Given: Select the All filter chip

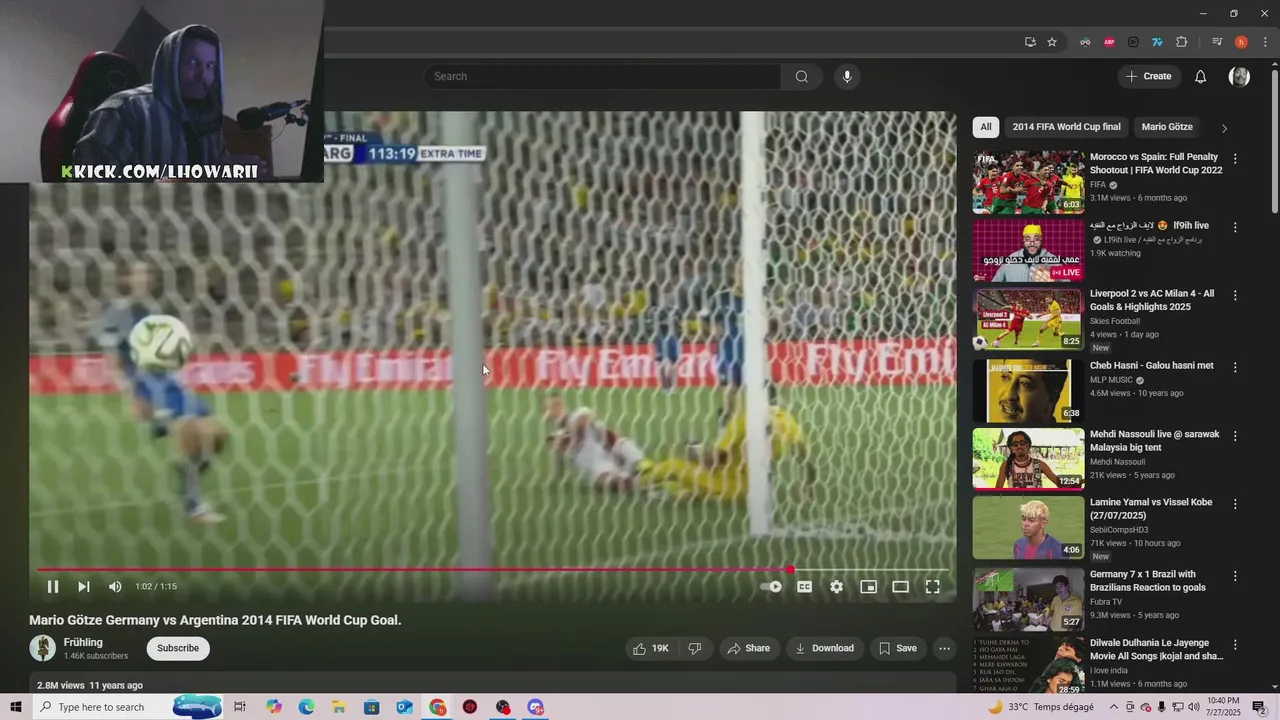Looking at the screenshot, I should pyautogui.click(x=986, y=127).
